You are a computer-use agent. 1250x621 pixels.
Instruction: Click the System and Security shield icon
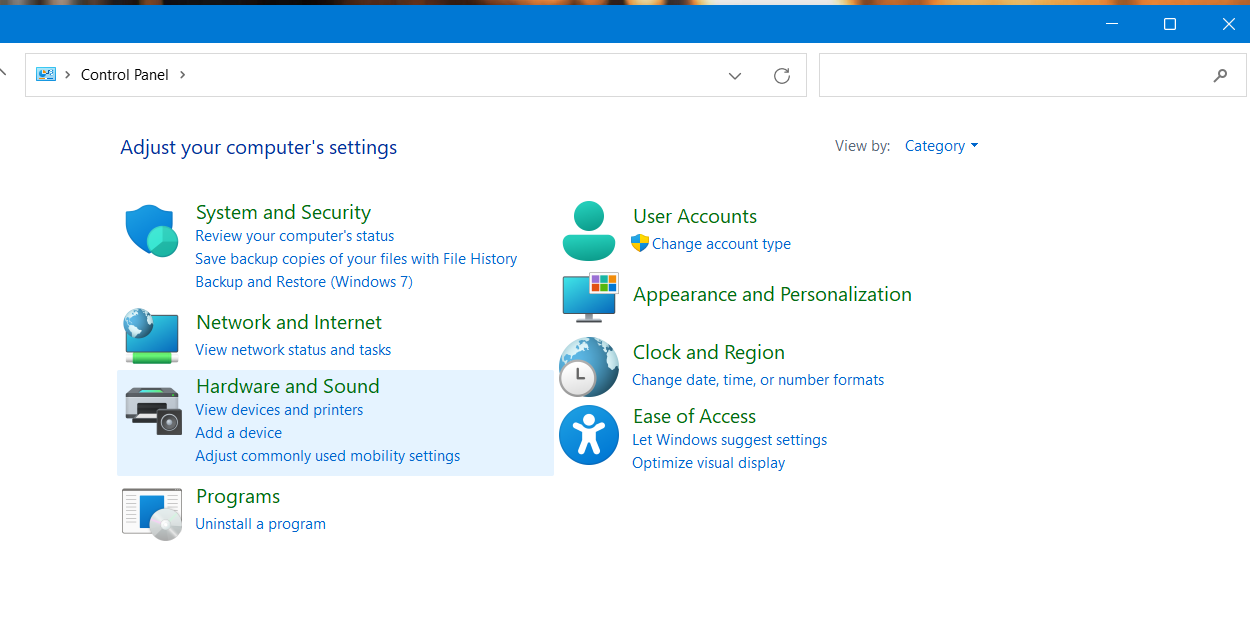click(x=152, y=231)
